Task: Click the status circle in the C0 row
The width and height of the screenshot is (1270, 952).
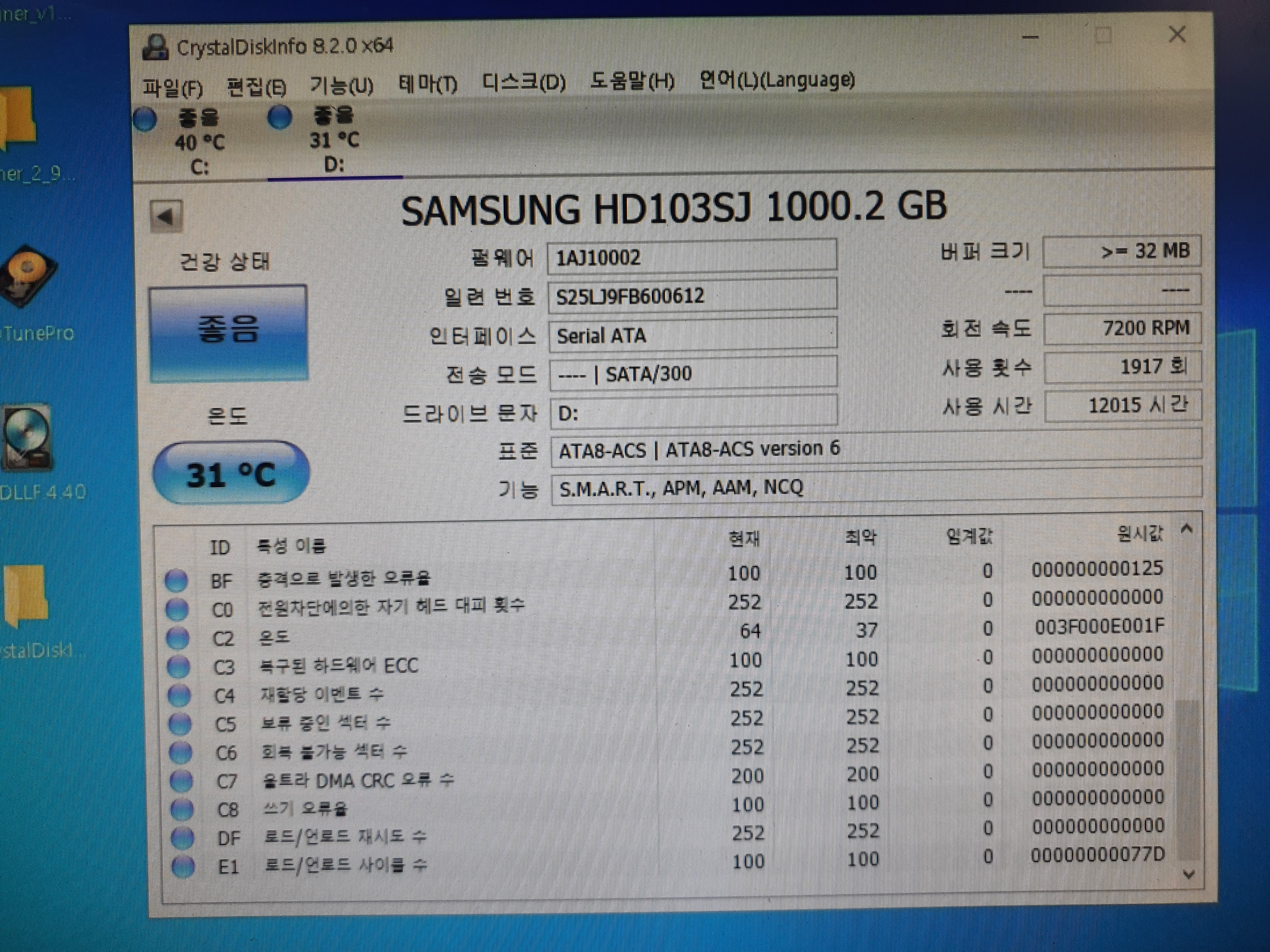Action: 177,609
